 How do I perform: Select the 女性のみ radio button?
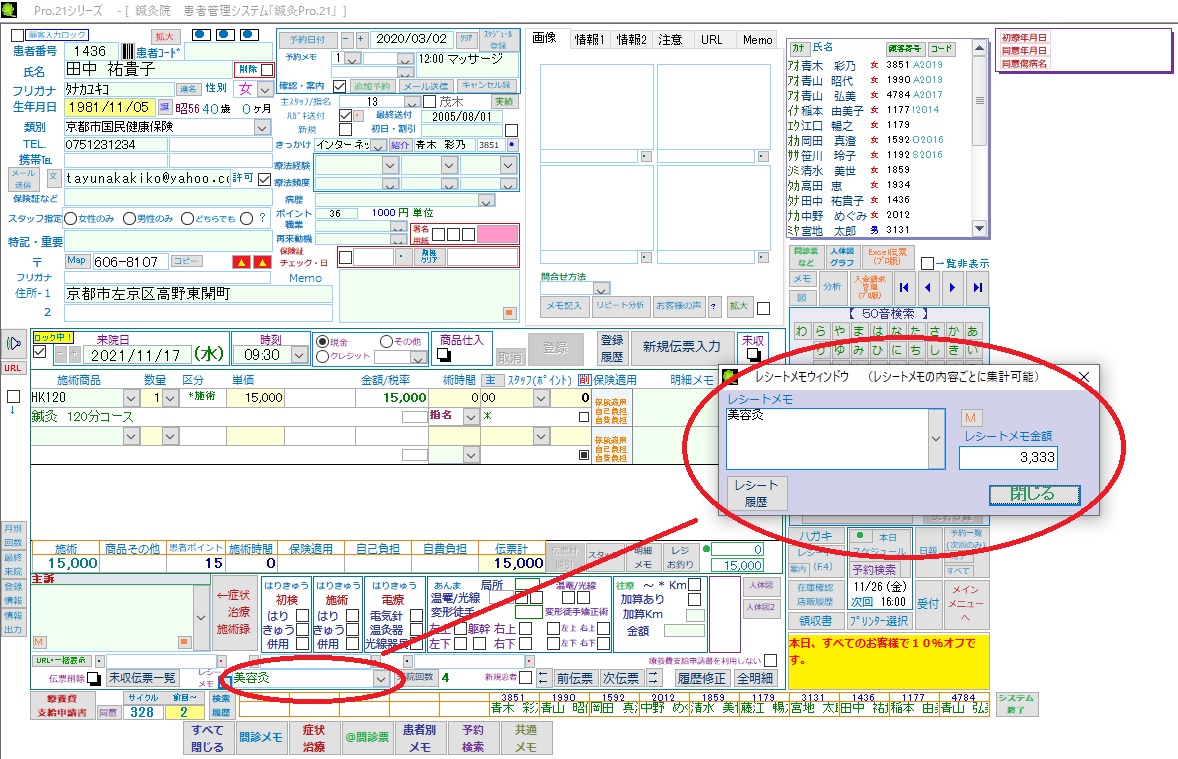click(71, 218)
